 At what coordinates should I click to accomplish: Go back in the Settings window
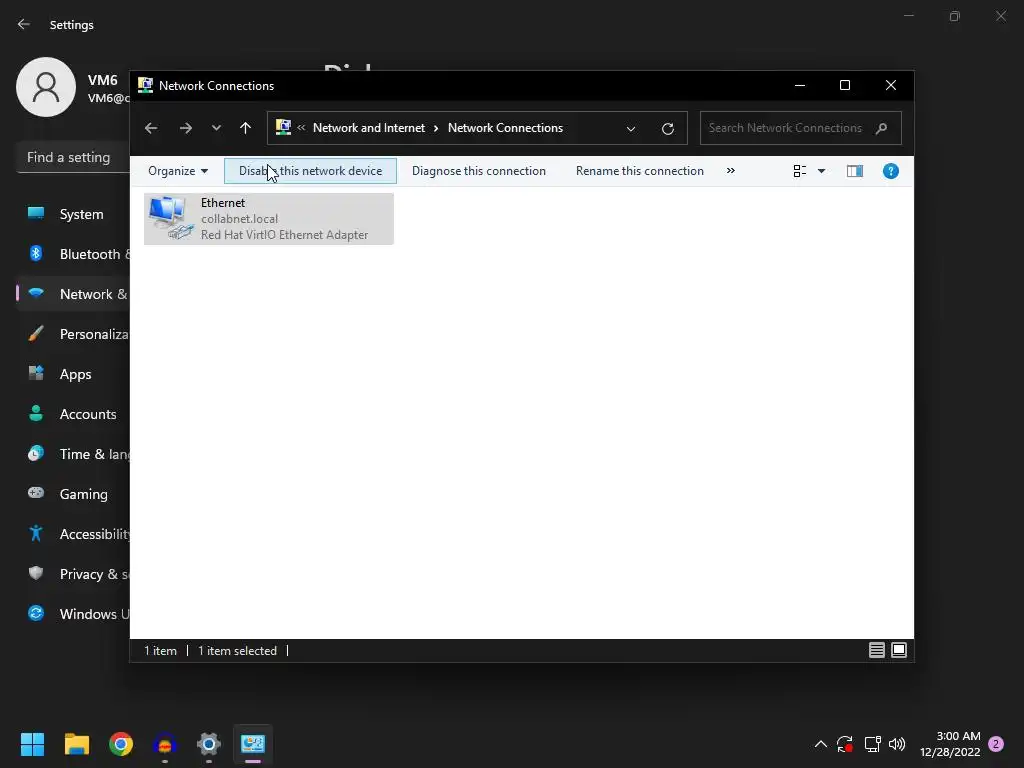click(24, 24)
